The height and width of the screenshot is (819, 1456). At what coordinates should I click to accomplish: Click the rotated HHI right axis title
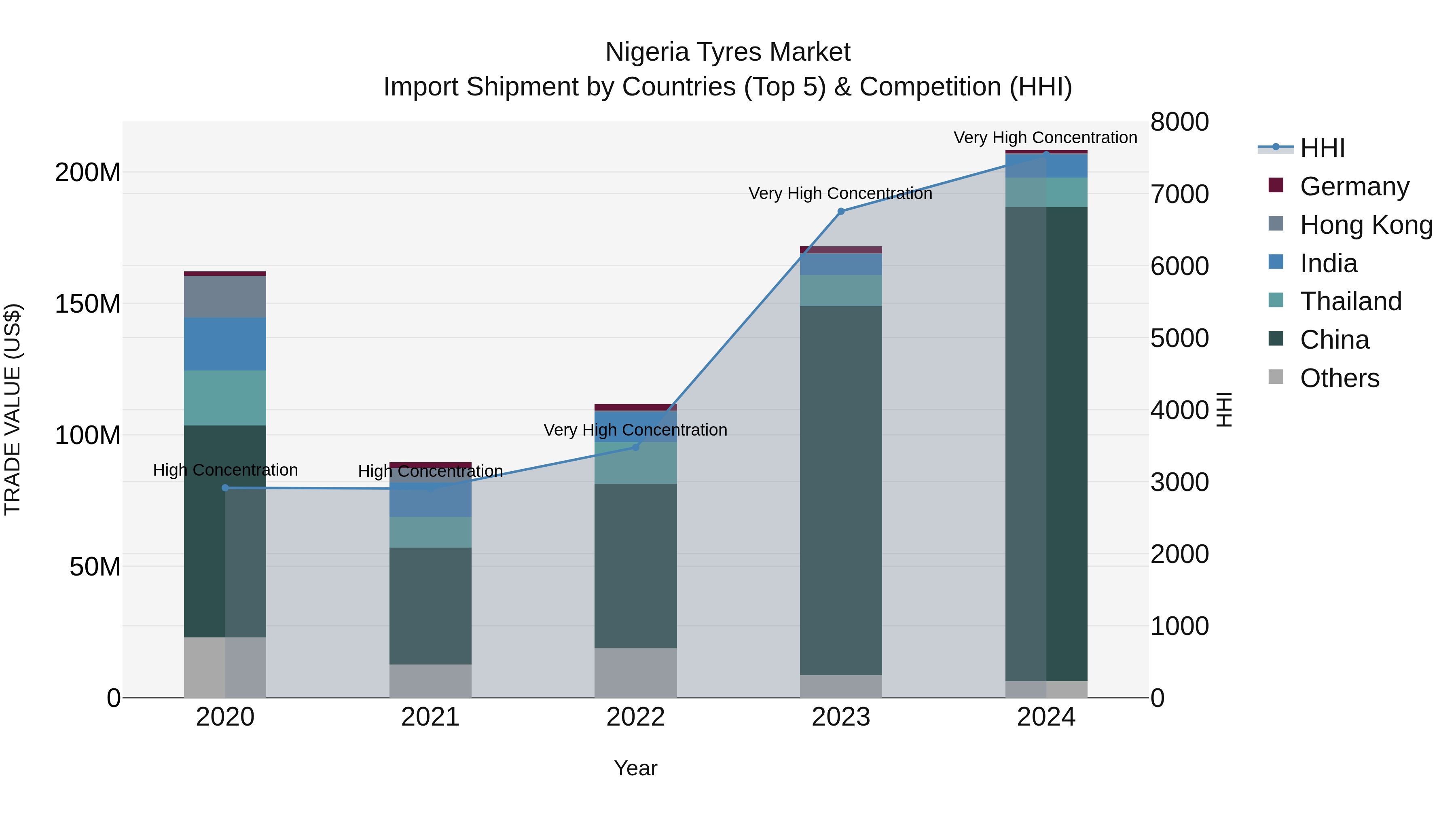(x=1224, y=409)
